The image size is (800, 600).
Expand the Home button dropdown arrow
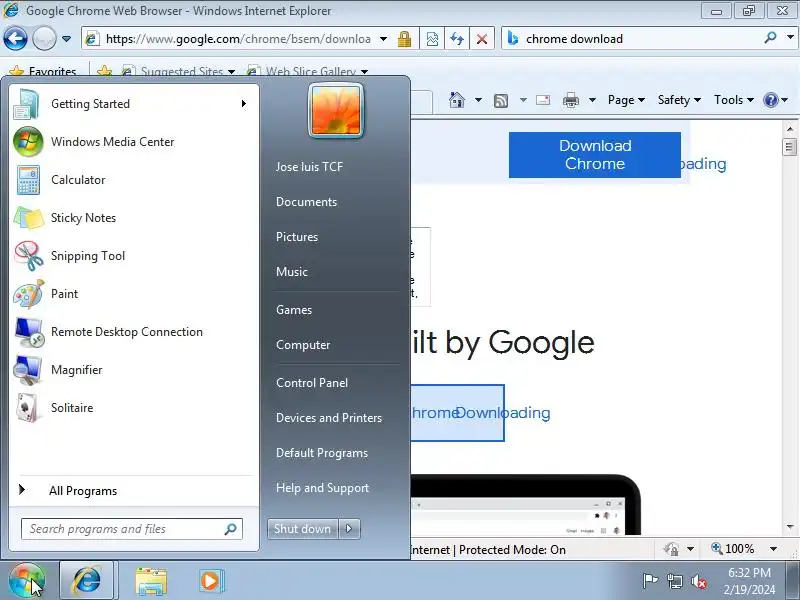point(478,100)
